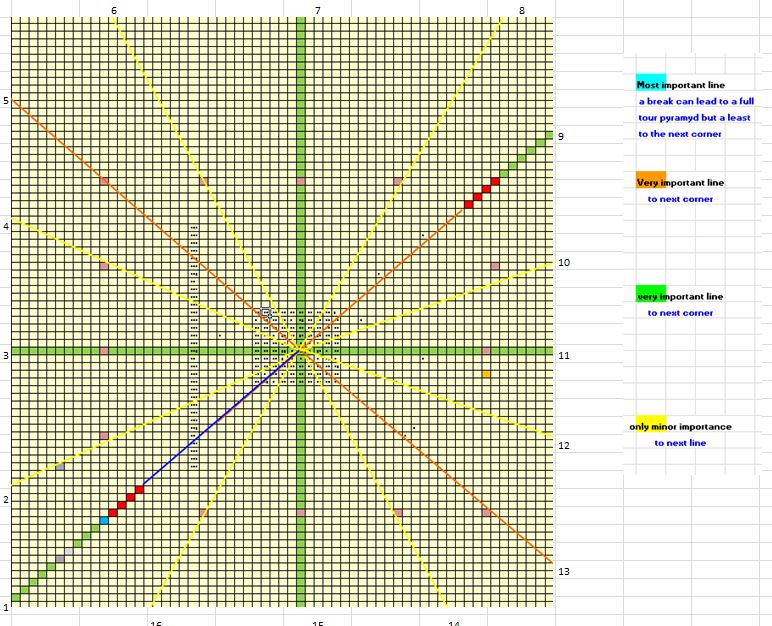
Task: Select axis label 11 on the right side
Action: 563,356
